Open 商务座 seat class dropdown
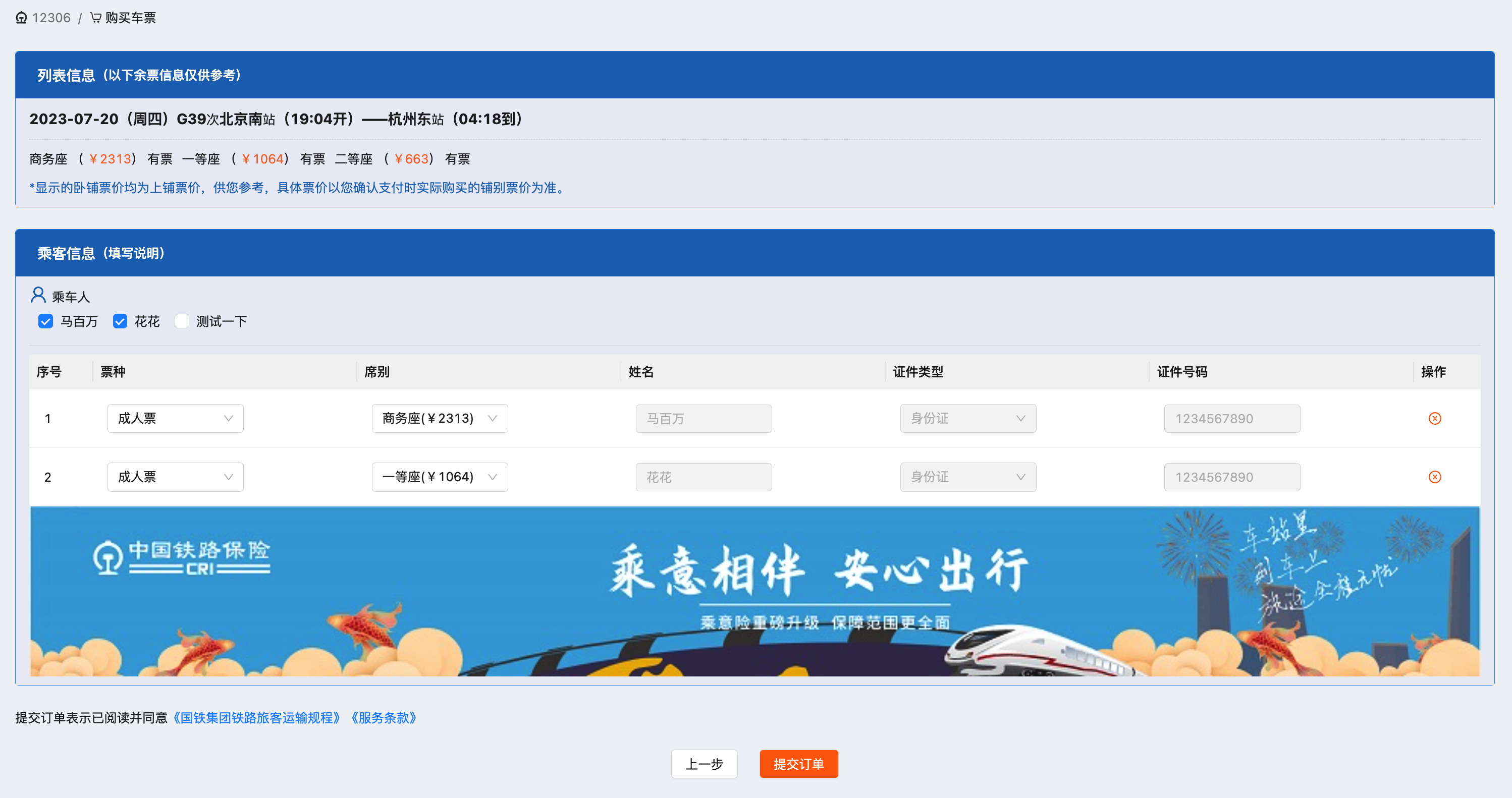 tap(439, 418)
